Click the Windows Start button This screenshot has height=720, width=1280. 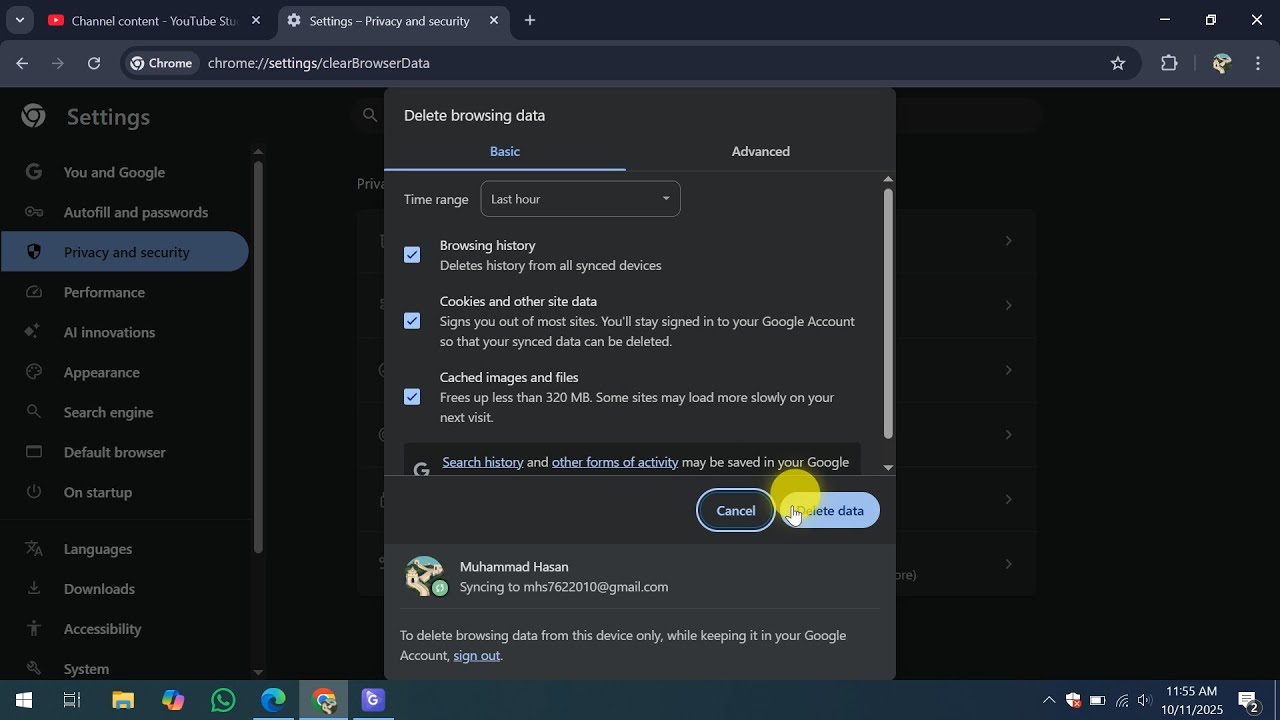coord(24,700)
